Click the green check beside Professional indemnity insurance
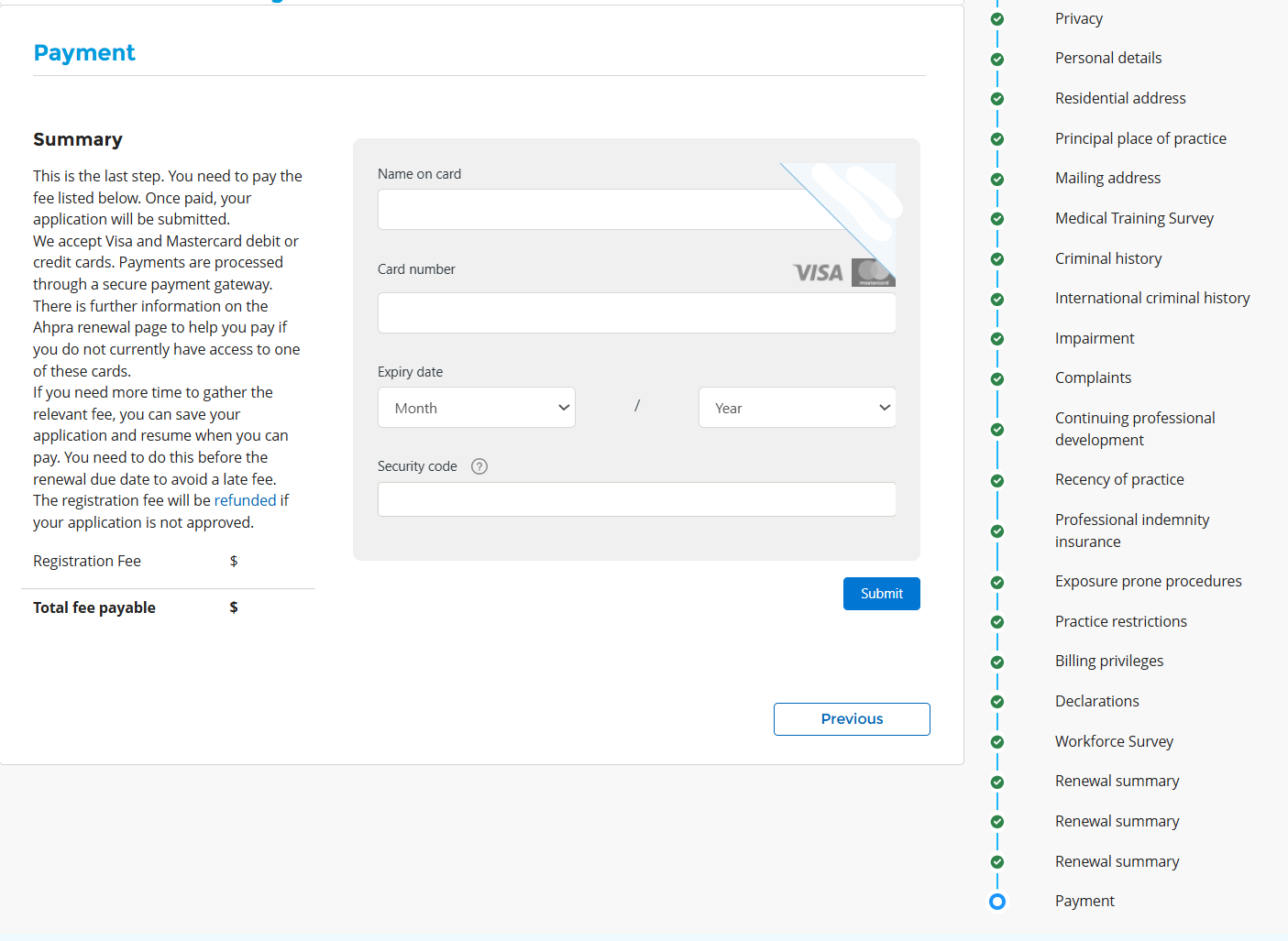1288x941 pixels. click(x=997, y=531)
